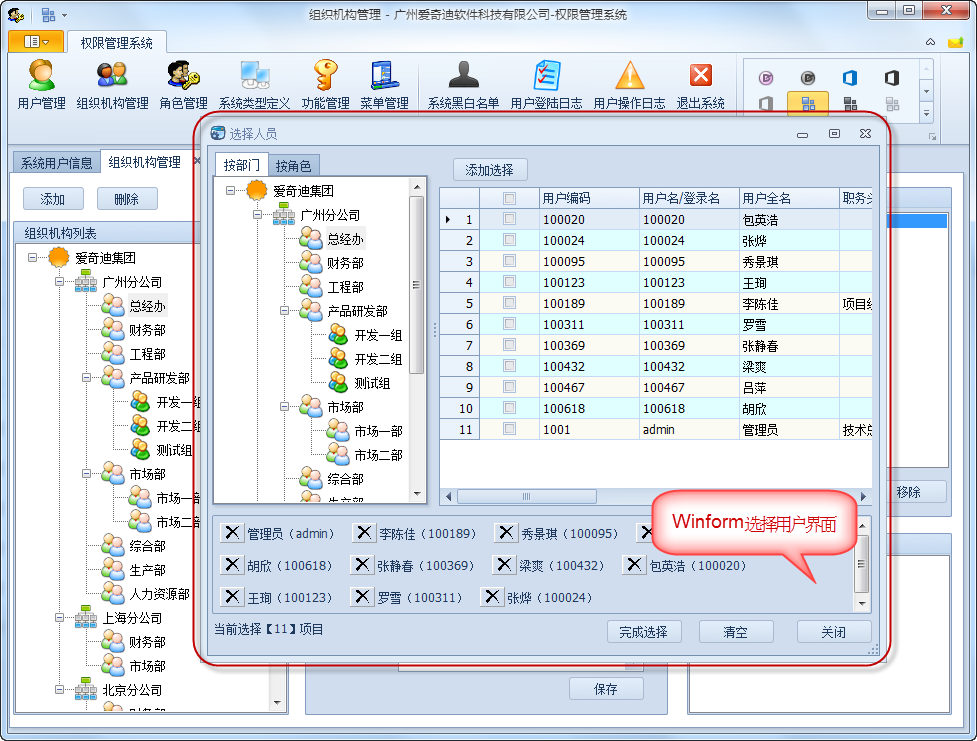Check the row for 李陈佳
977x741 pixels.
coord(510,303)
